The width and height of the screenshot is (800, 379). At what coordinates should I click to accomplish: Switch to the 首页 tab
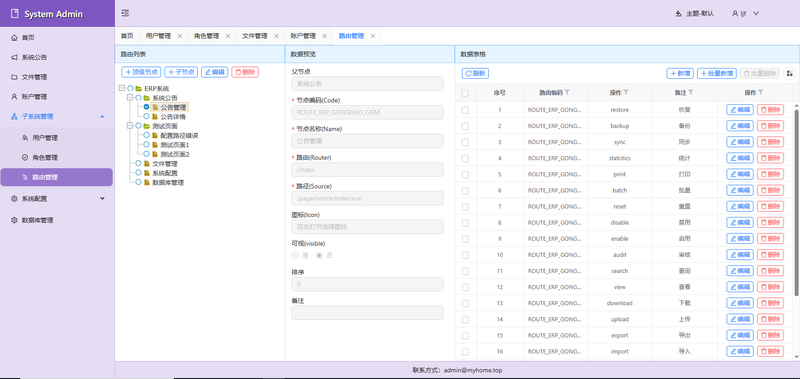127,36
